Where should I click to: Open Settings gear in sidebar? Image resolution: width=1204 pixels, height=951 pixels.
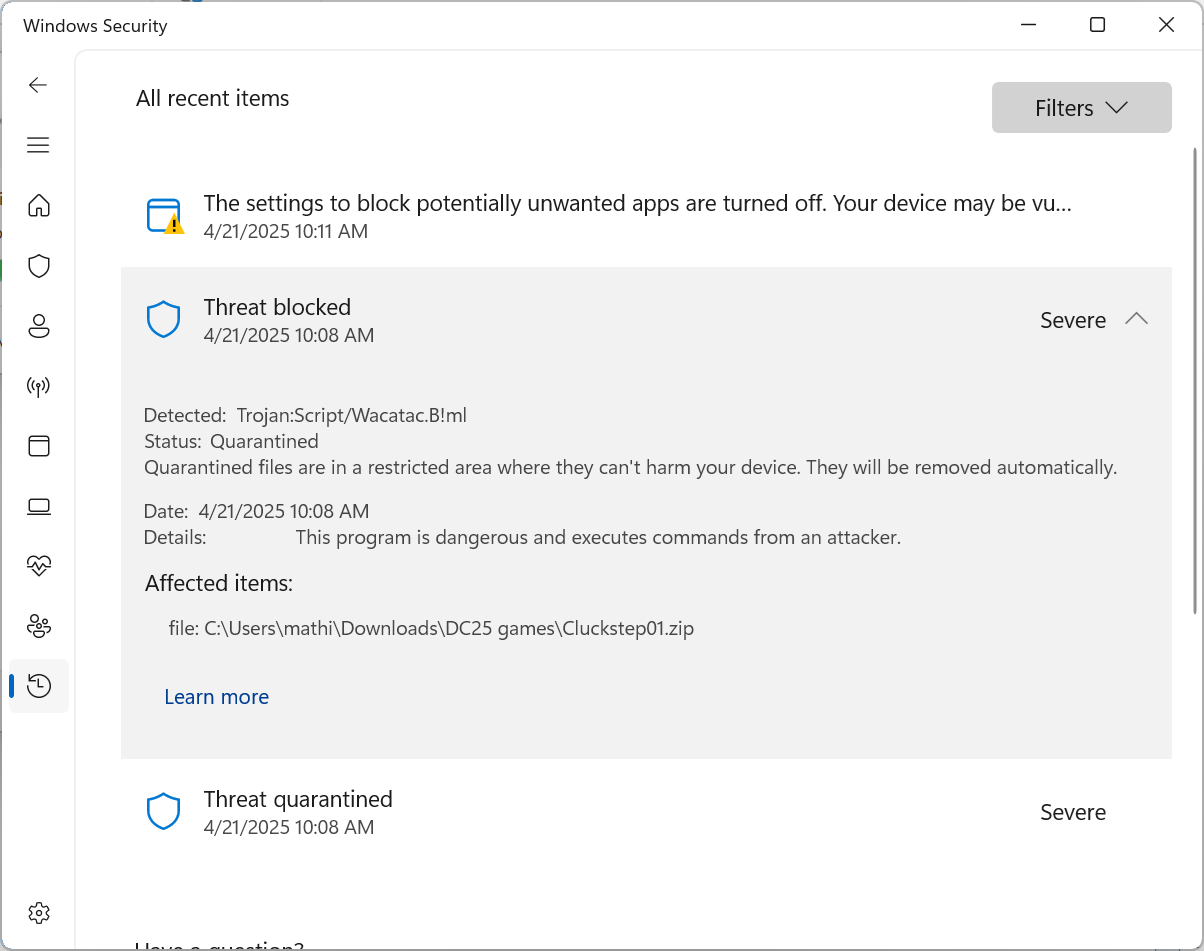tap(39, 913)
